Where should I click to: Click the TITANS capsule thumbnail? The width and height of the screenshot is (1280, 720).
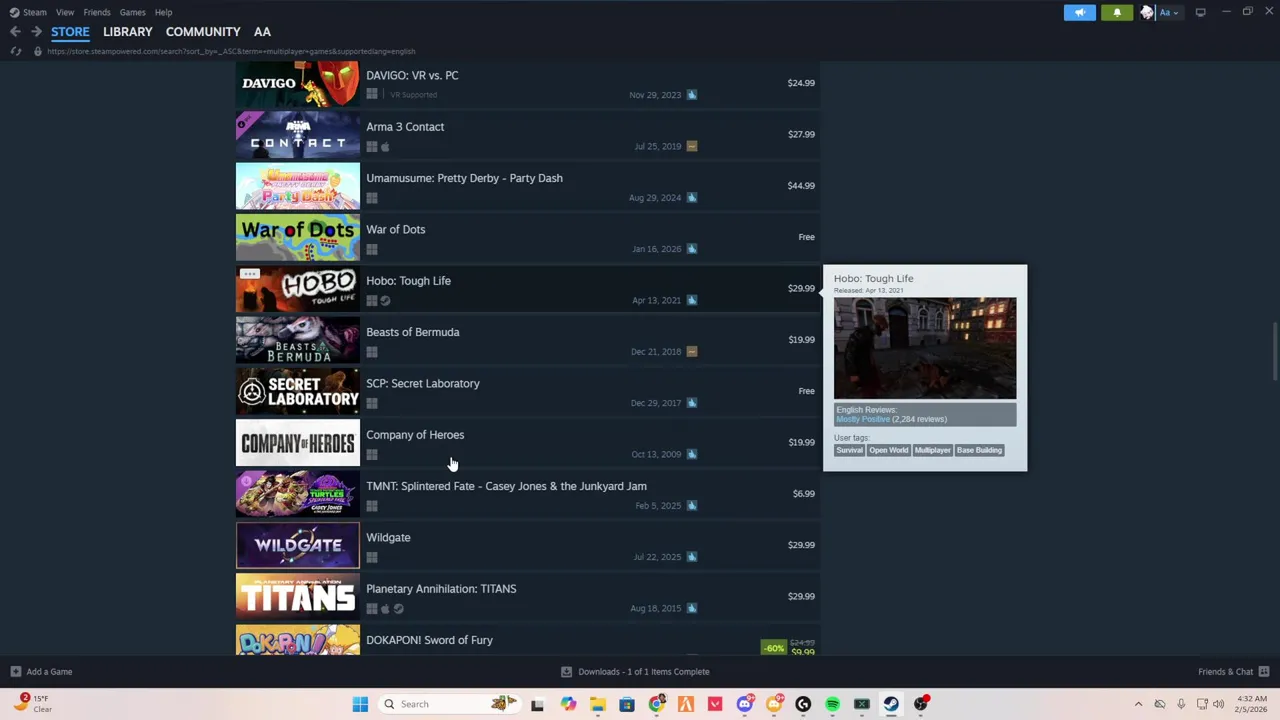point(298,597)
